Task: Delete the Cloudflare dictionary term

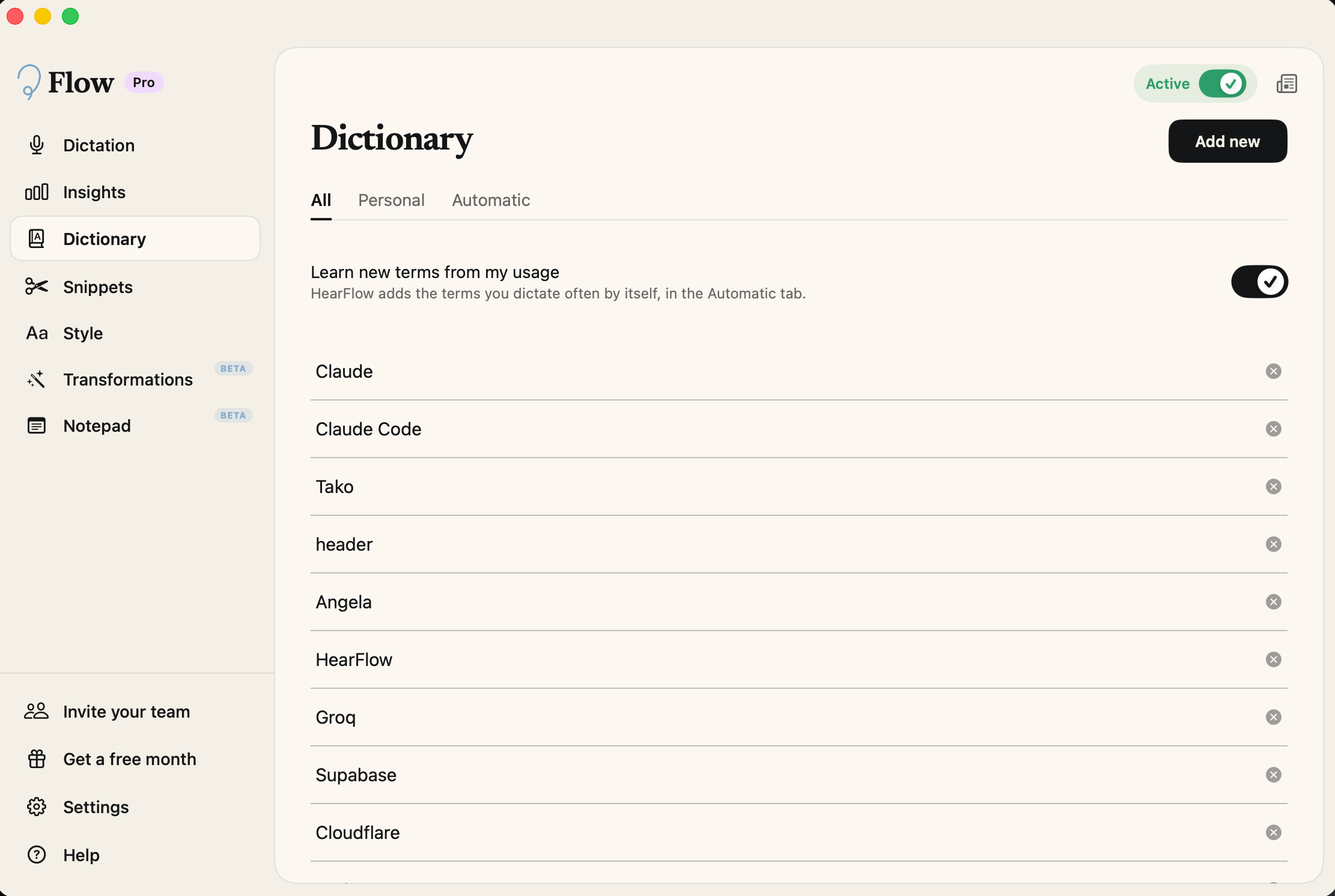Action: coord(1274,832)
